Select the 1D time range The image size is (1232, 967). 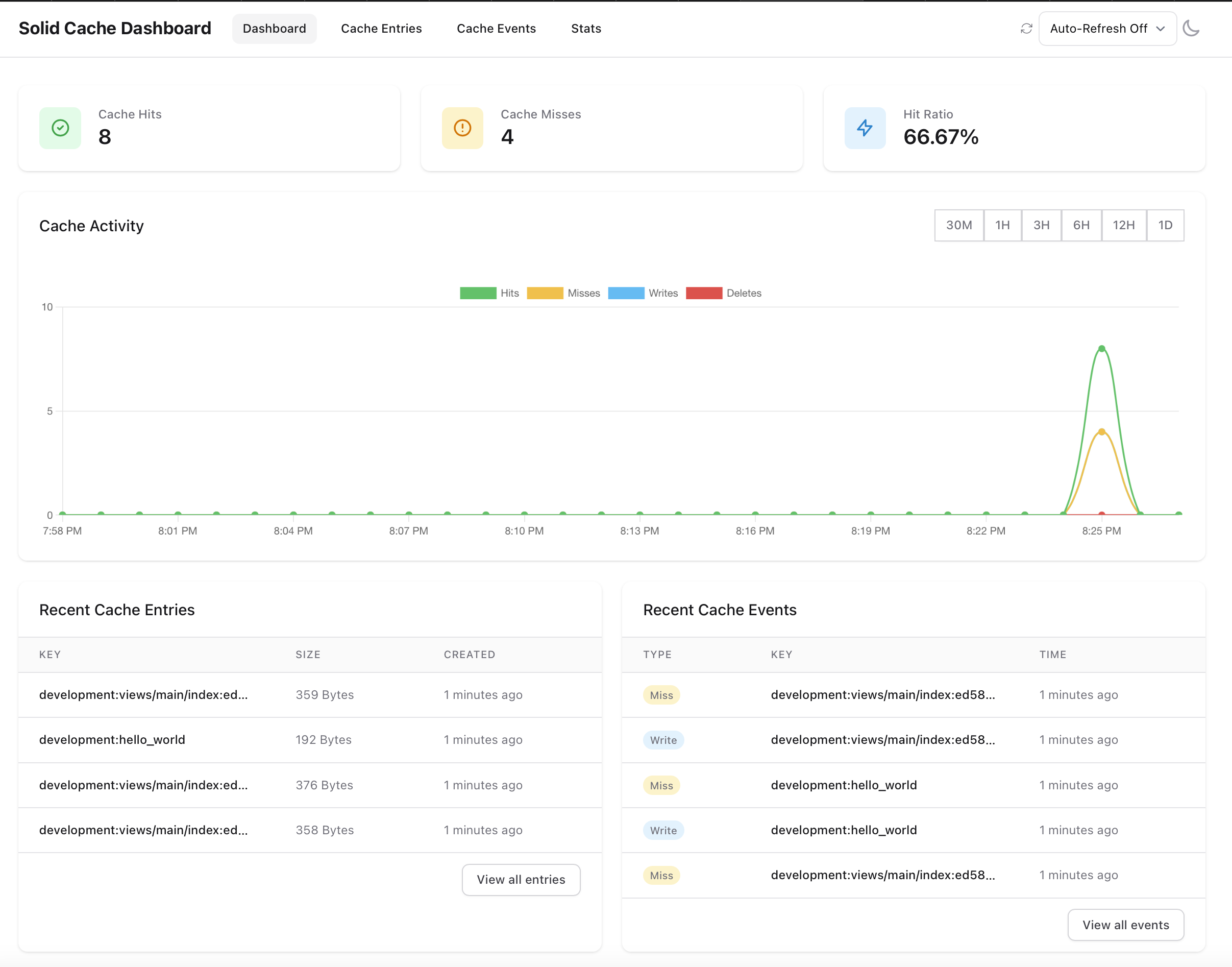1165,225
